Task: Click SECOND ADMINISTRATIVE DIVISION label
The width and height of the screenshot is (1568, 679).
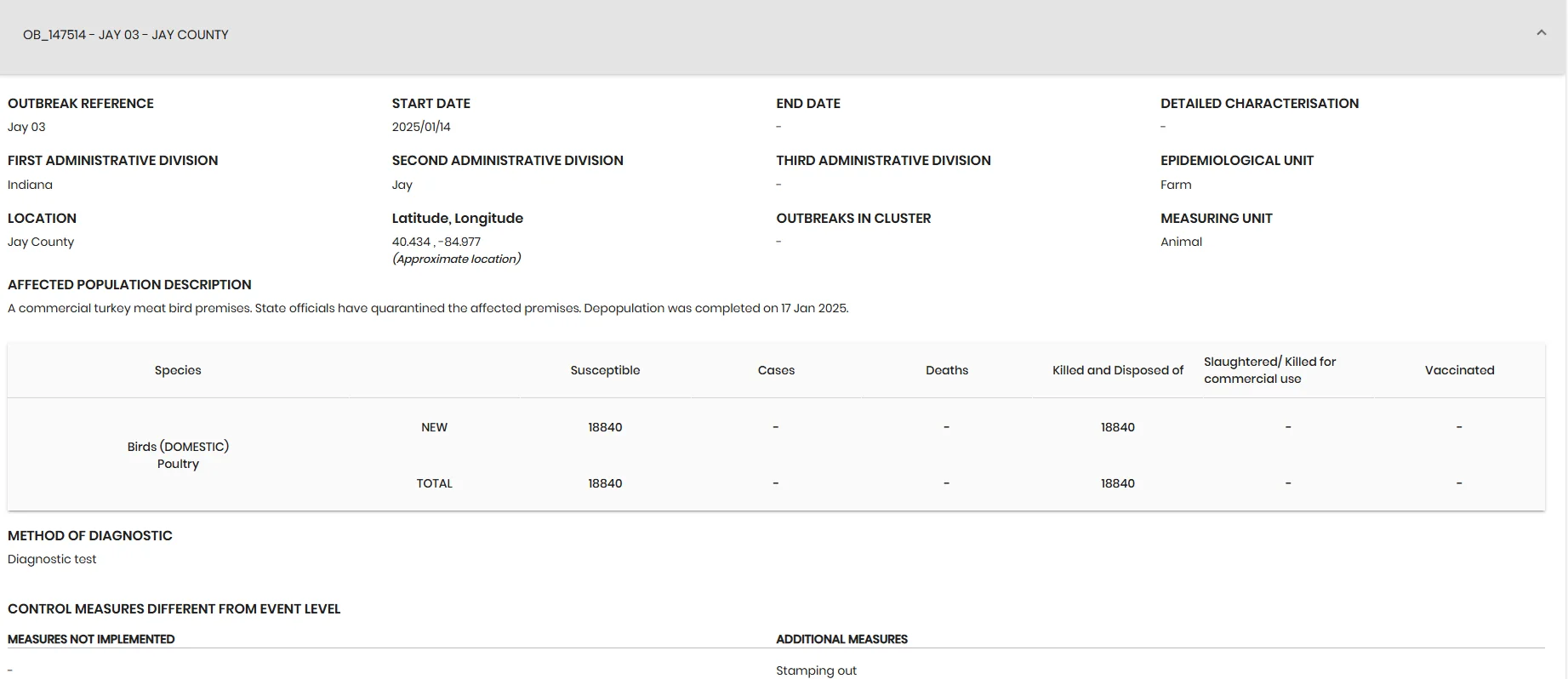Action: [x=508, y=160]
